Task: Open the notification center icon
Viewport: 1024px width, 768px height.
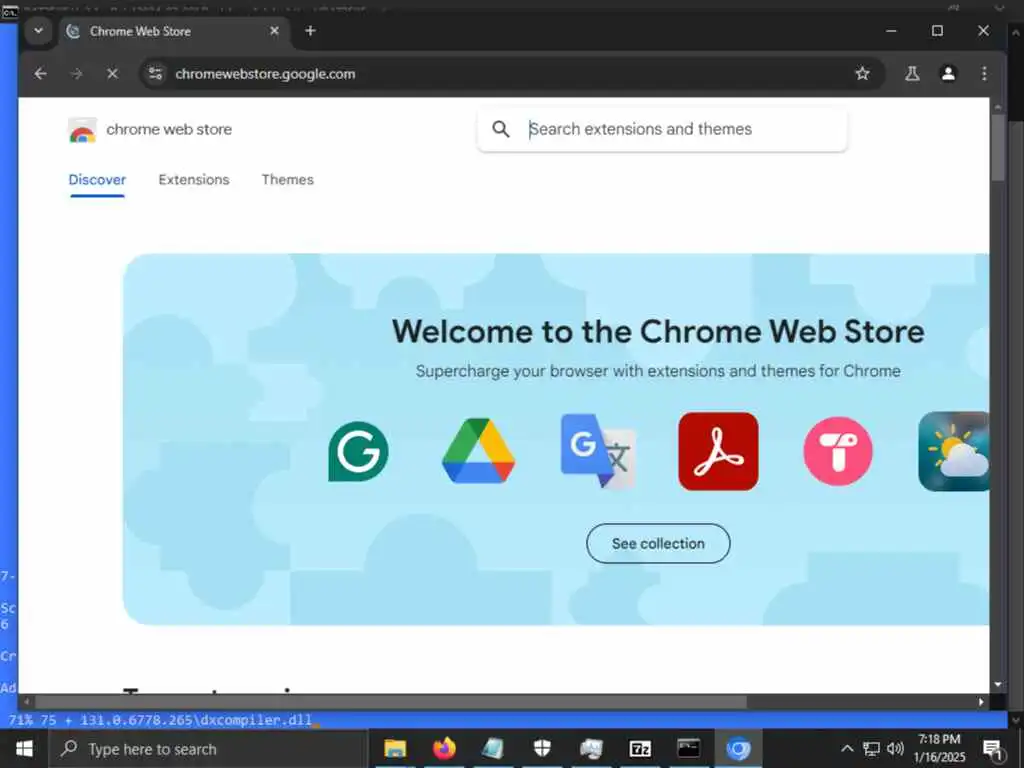Action: tap(993, 749)
